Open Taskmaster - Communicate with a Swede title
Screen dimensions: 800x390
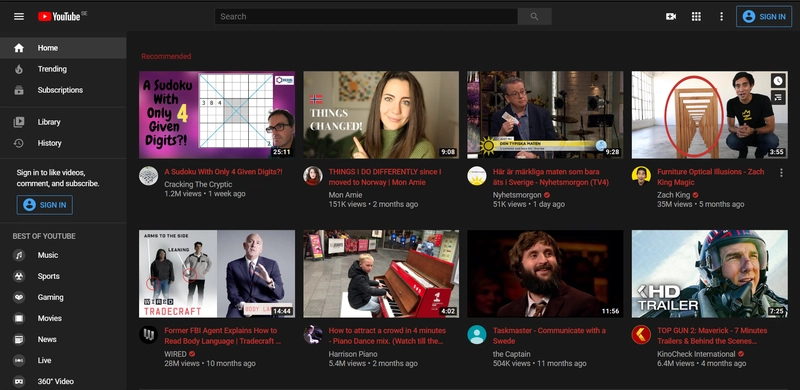pyautogui.click(x=549, y=336)
